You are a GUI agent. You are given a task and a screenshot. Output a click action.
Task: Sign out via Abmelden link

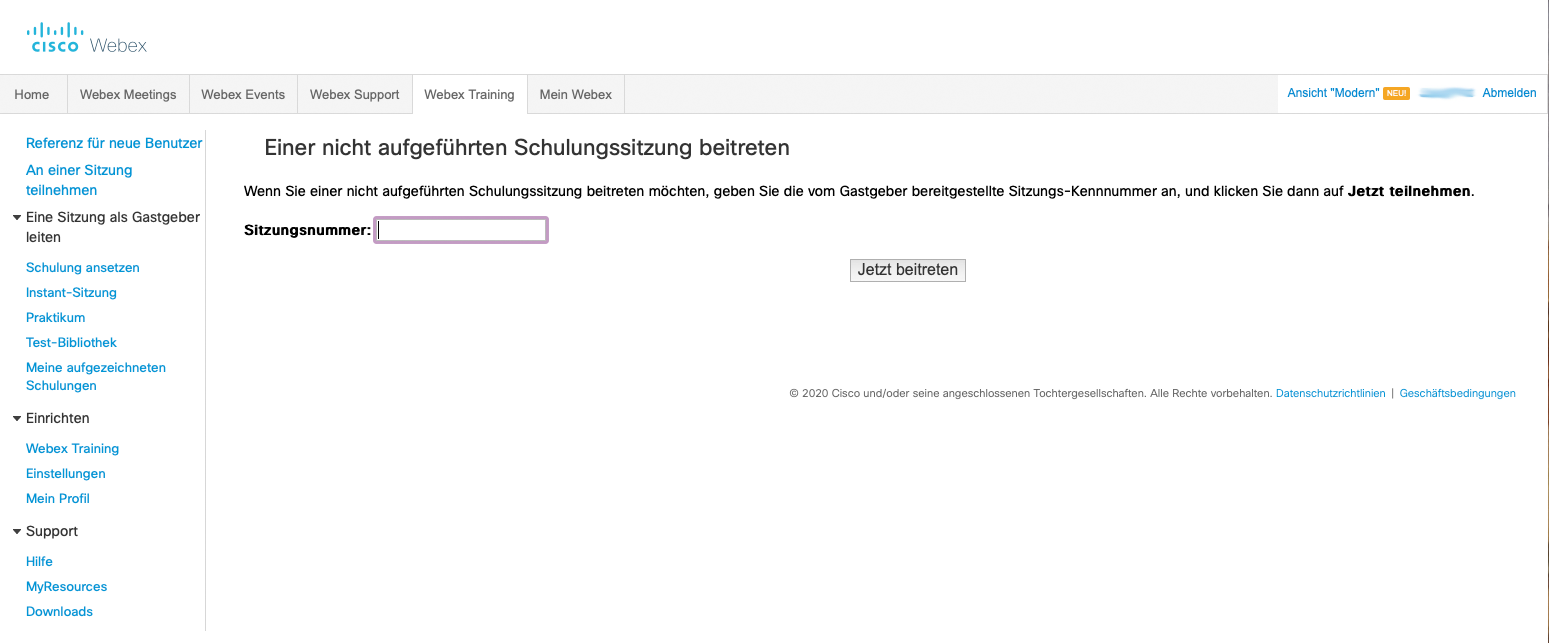(x=1509, y=93)
